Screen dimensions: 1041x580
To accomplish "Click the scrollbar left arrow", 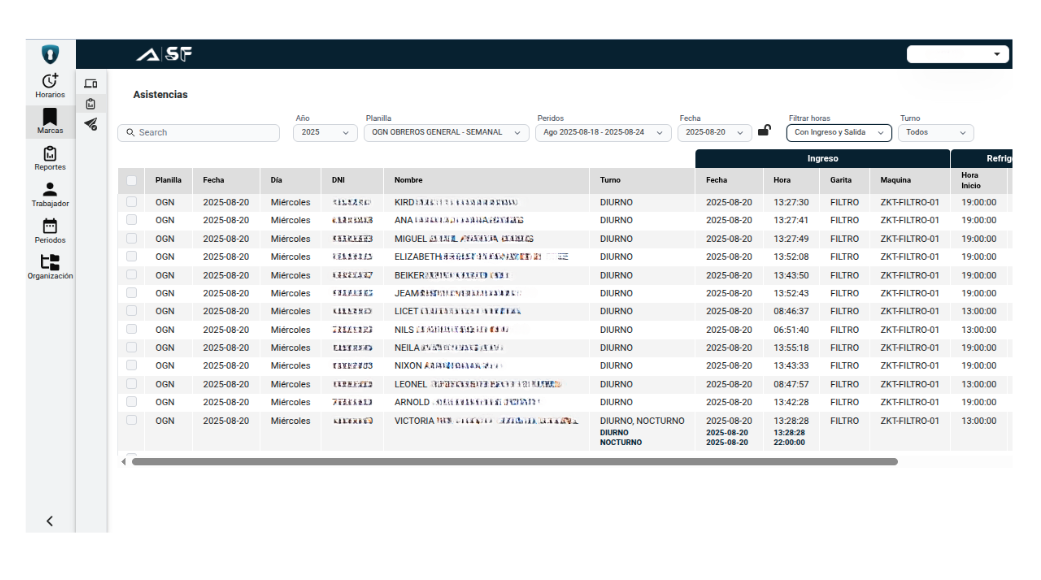I will coord(123,462).
